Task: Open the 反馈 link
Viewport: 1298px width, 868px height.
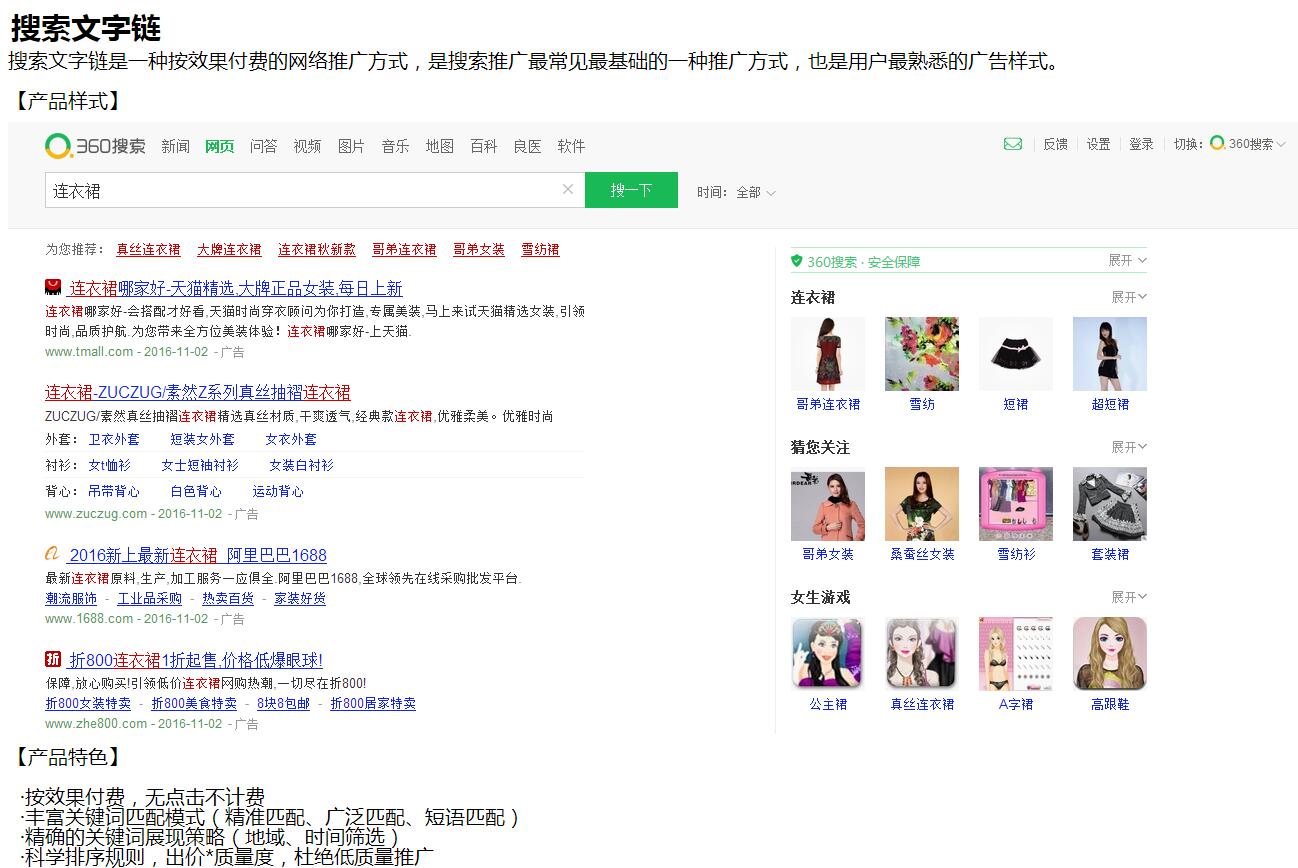Action: pyautogui.click(x=1055, y=144)
